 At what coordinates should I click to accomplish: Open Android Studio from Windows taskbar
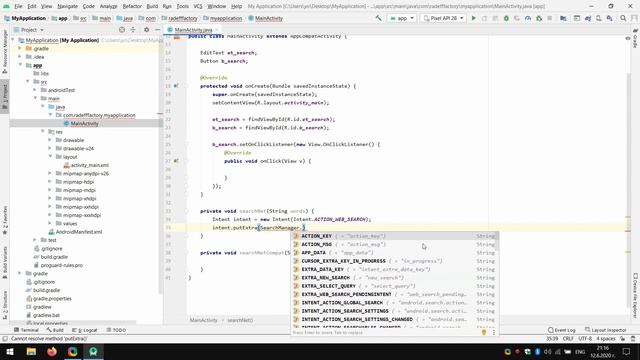click(x=93, y=351)
